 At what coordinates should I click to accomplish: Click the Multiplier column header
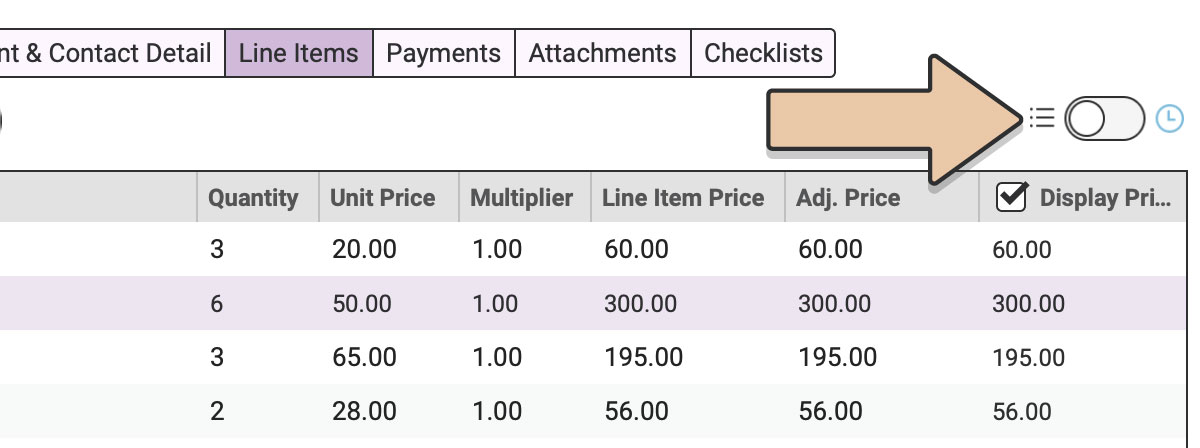pyautogui.click(x=522, y=198)
